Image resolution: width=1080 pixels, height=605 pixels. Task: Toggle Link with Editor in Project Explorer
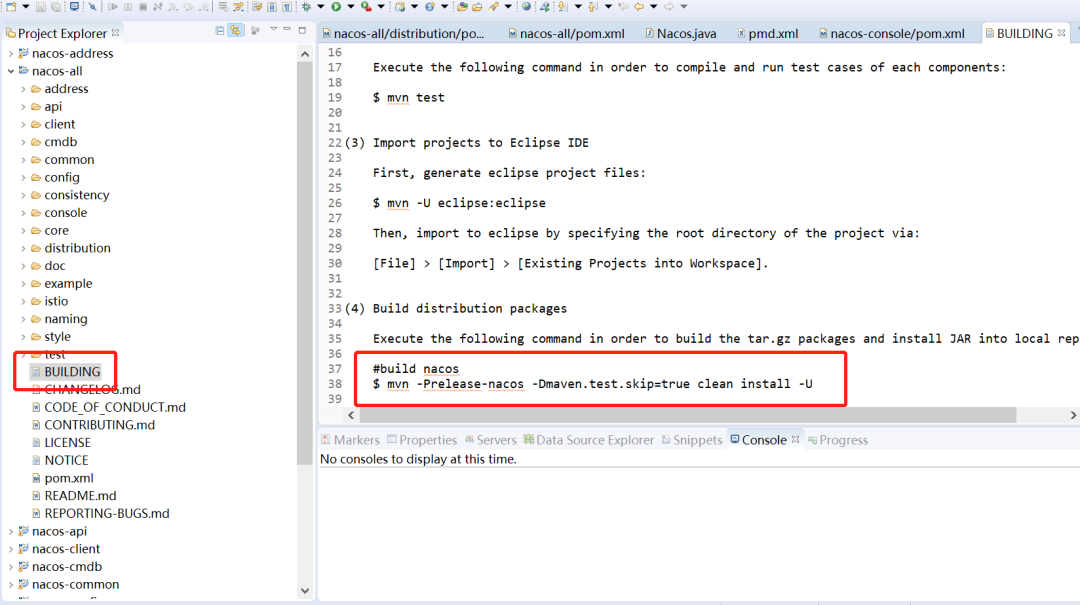(x=236, y=30)
